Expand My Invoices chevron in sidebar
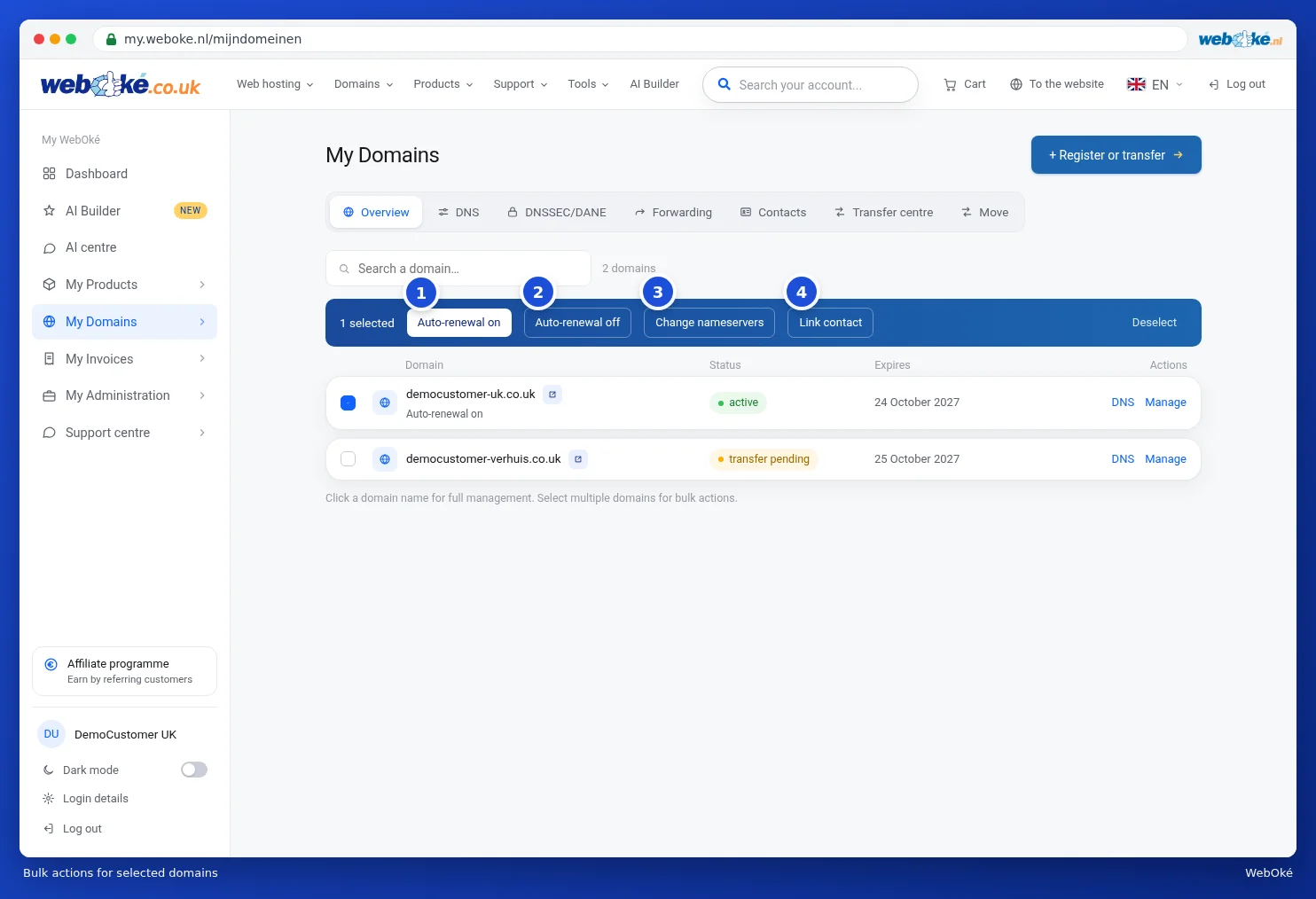 [202, 359]
